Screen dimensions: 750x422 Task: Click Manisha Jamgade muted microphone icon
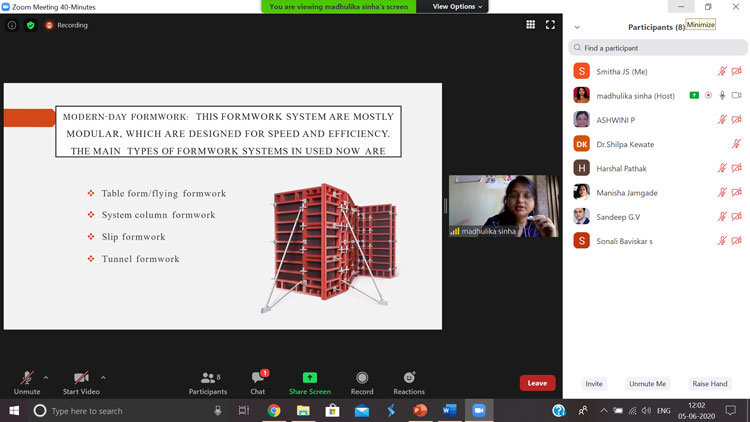click(x=722, y=192)
